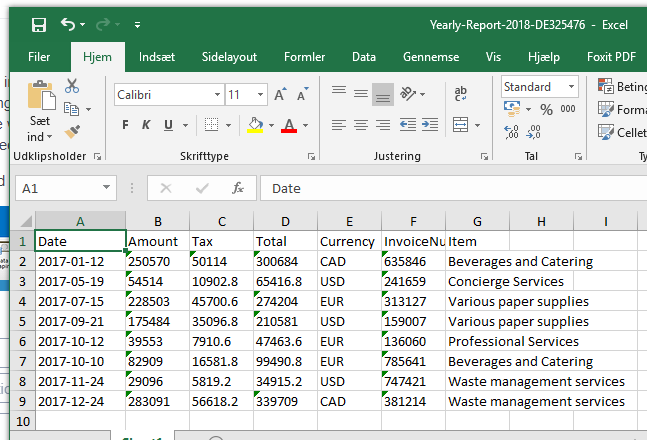
Task: Open the Filer menu
Action: point(39,57)
